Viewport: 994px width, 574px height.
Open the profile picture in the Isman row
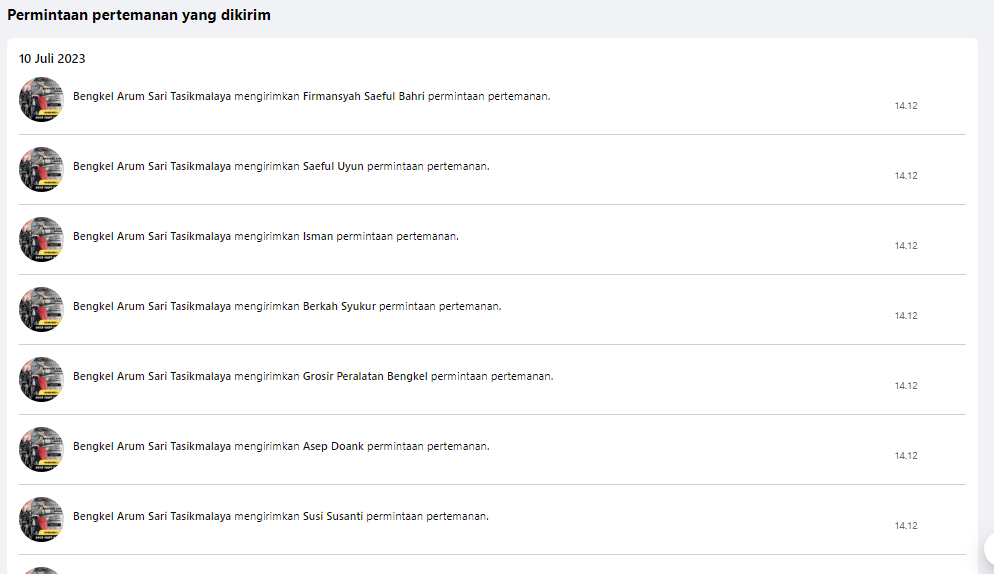(41, 239)
